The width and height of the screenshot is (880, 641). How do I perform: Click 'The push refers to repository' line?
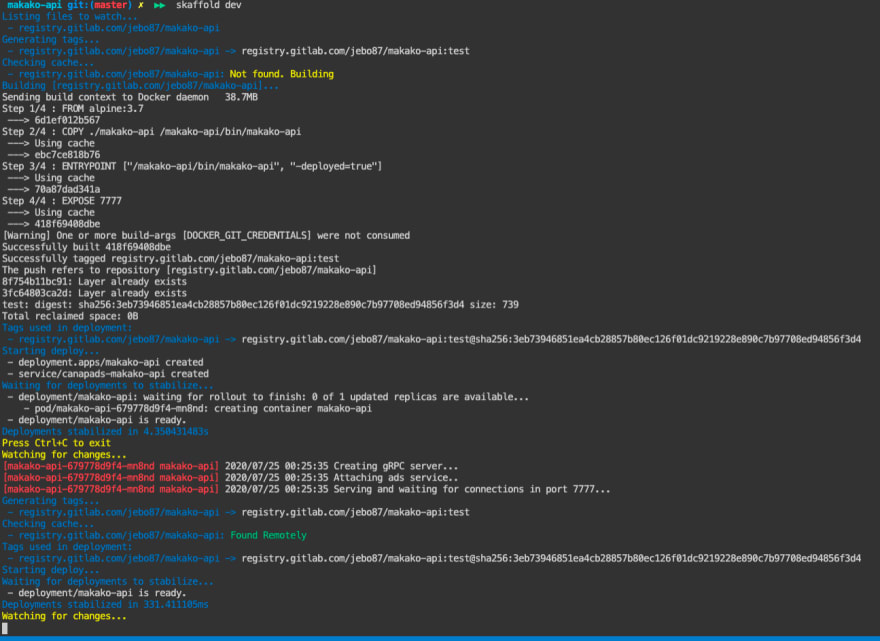(189, 270)
